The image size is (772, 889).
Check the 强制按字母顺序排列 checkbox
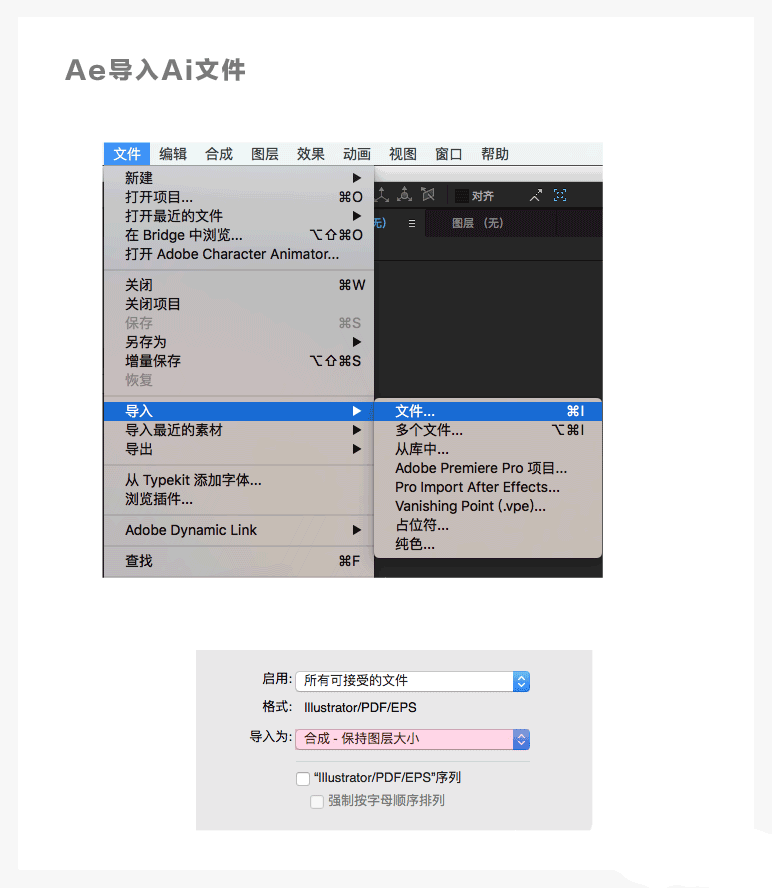click(317, 802)
